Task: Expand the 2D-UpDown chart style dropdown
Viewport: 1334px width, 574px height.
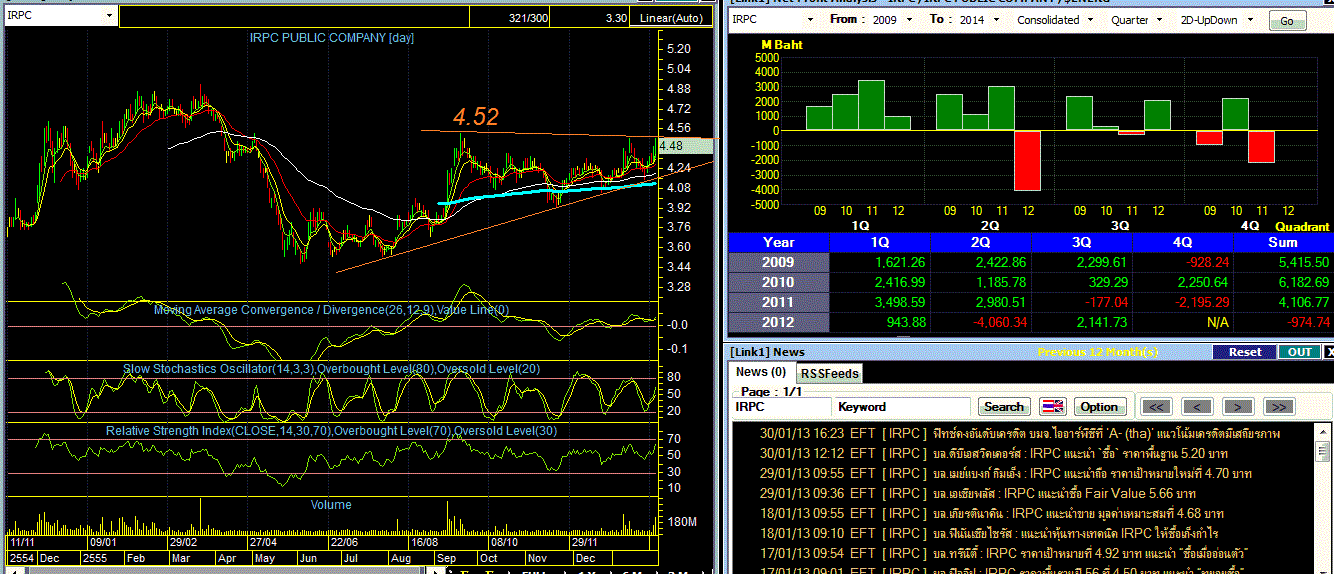Action: 1250,20
